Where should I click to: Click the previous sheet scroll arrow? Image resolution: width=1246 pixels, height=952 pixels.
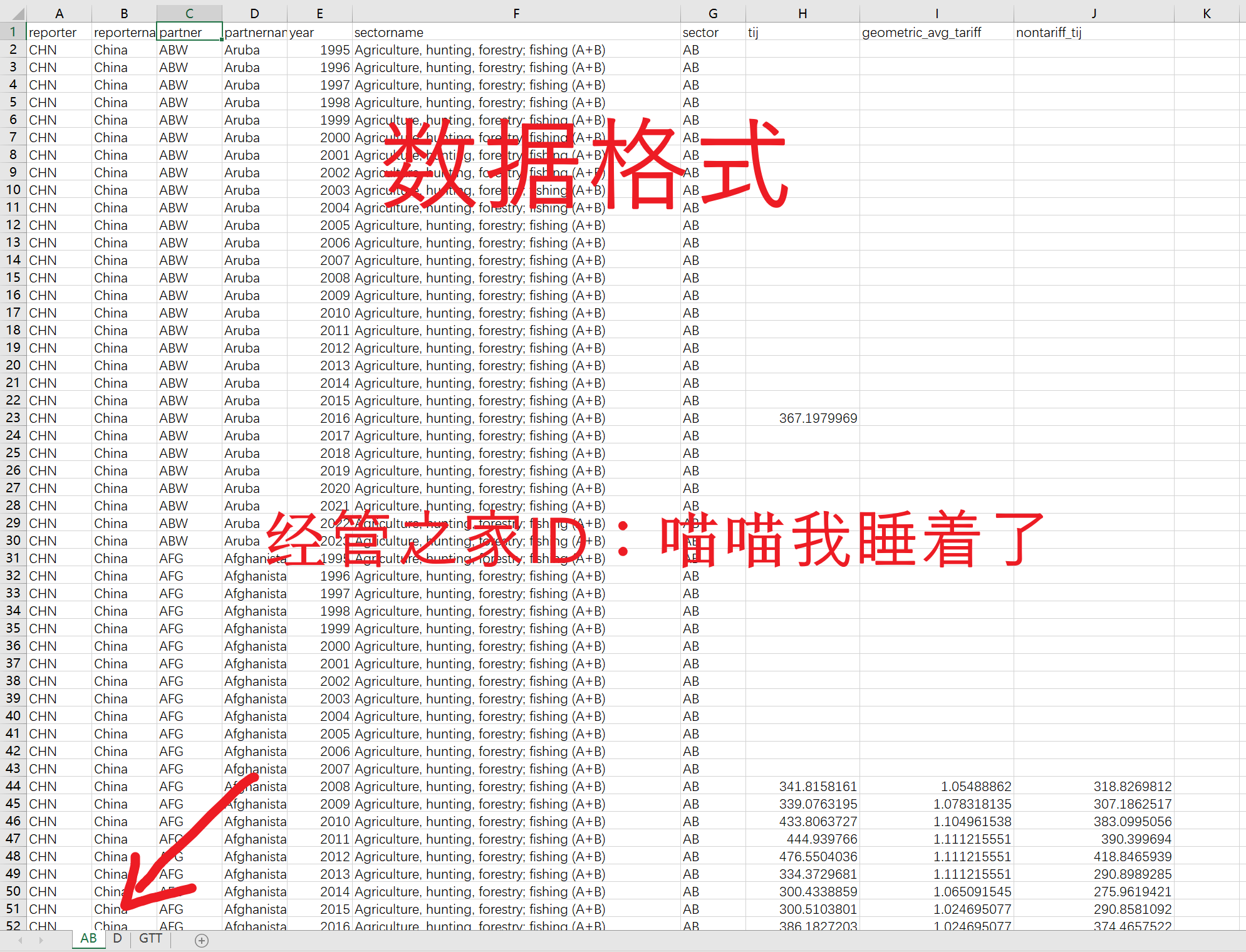click(x=21, y=940)
